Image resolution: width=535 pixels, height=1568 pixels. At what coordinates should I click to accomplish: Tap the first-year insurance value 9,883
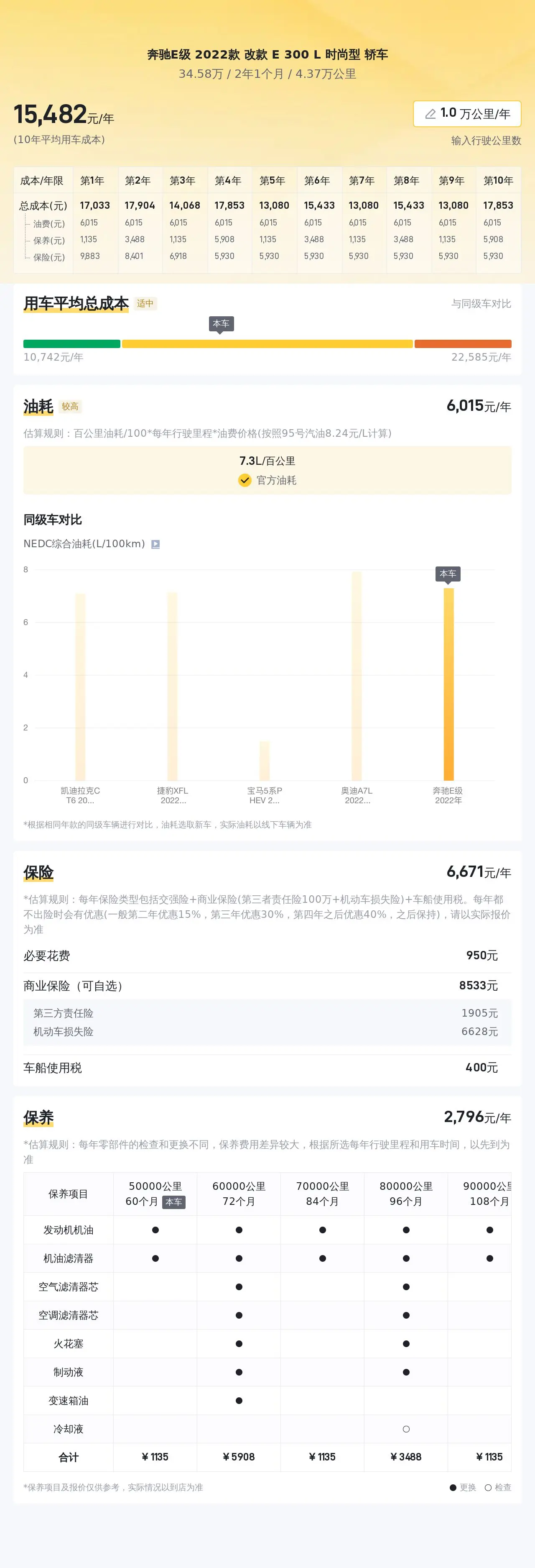click(90, 256)
